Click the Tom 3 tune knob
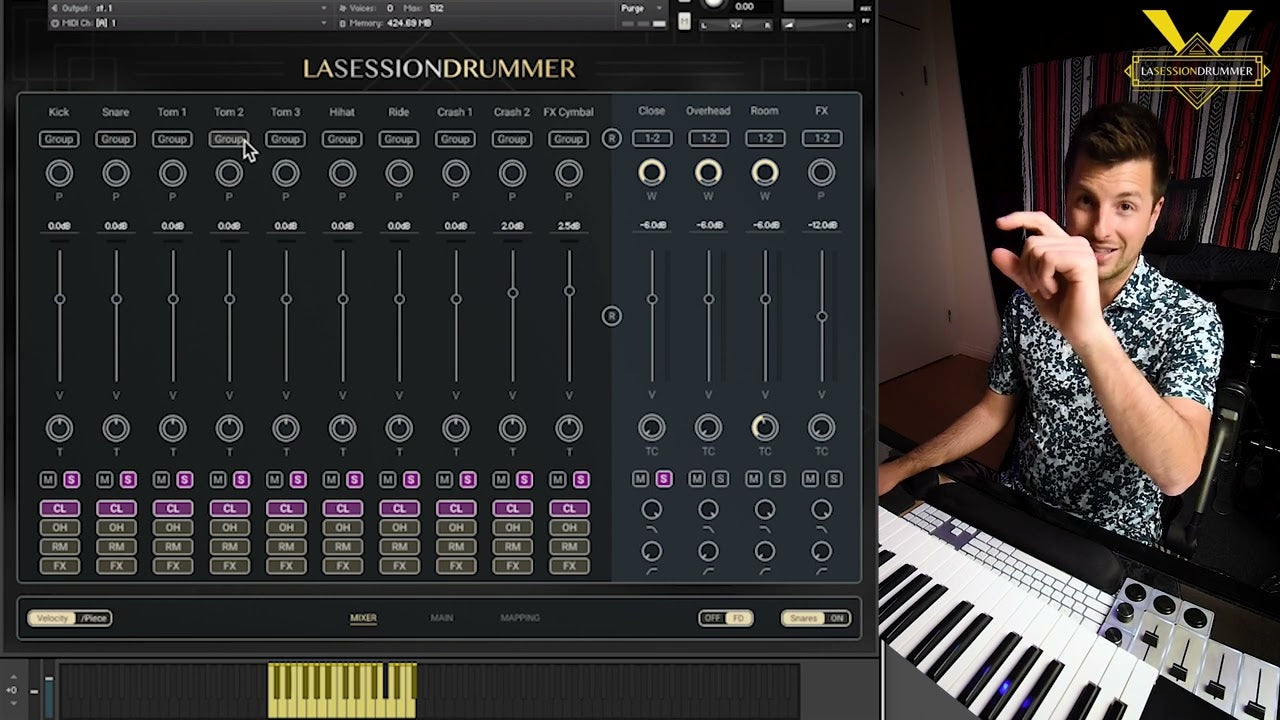The image size is (1280, 720). click(285, 428)
